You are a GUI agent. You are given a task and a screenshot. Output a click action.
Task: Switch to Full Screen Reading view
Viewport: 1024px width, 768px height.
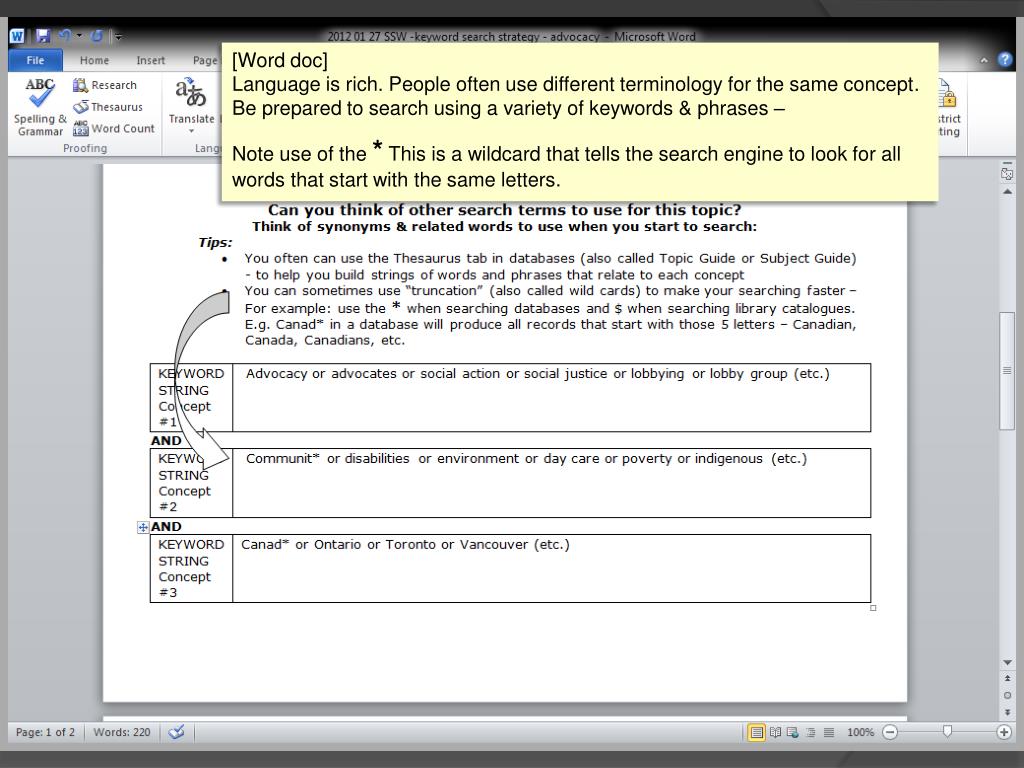click(775, 732)
